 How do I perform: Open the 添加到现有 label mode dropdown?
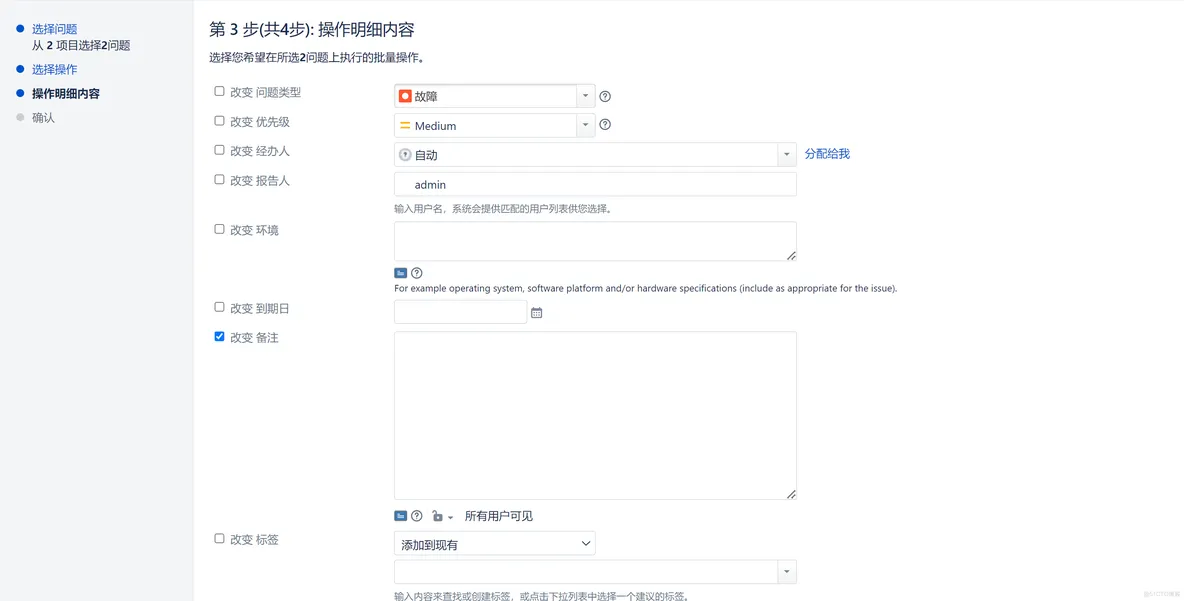(495, 544)
